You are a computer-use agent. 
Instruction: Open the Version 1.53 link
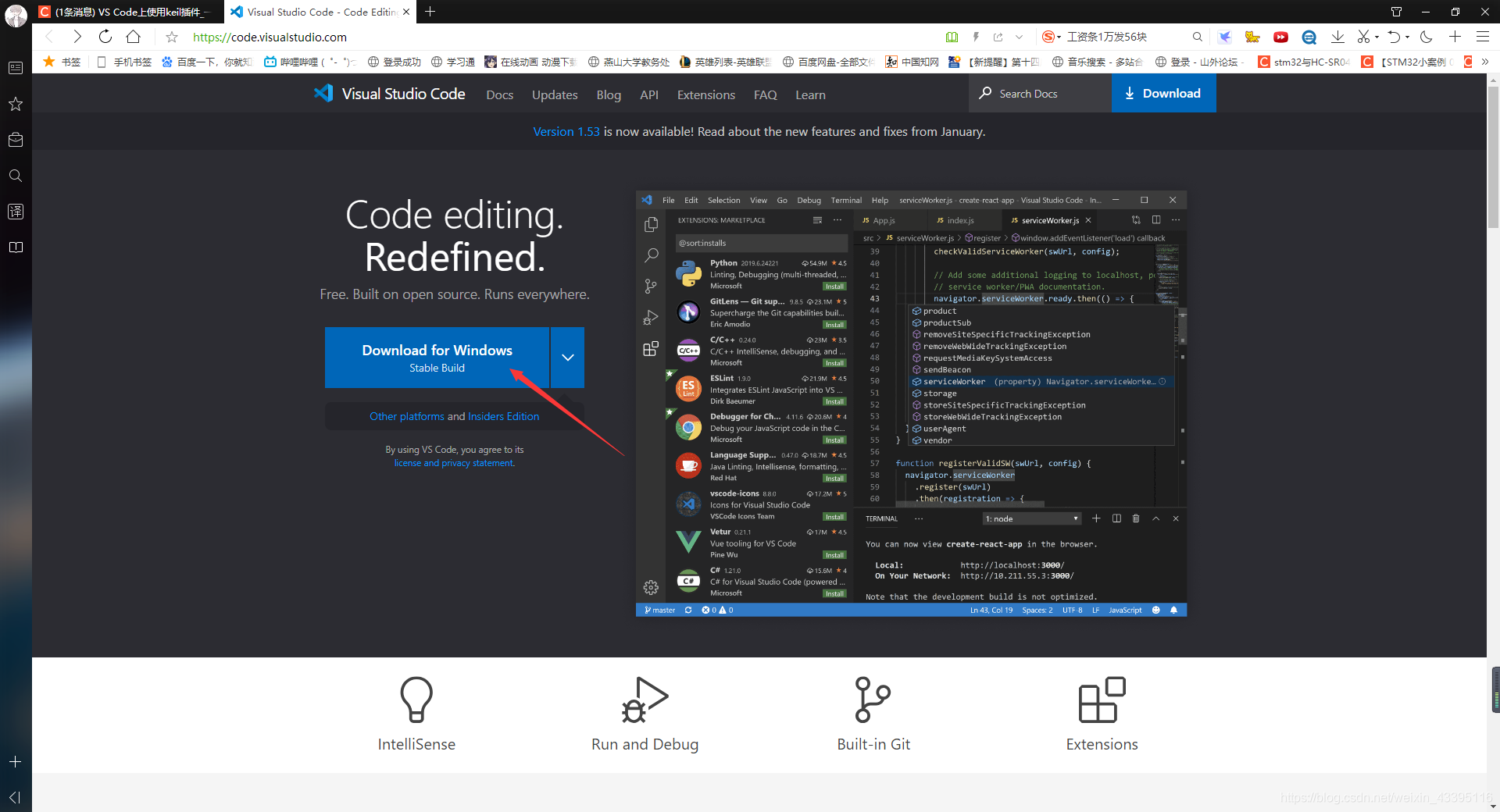pos(566,131)
